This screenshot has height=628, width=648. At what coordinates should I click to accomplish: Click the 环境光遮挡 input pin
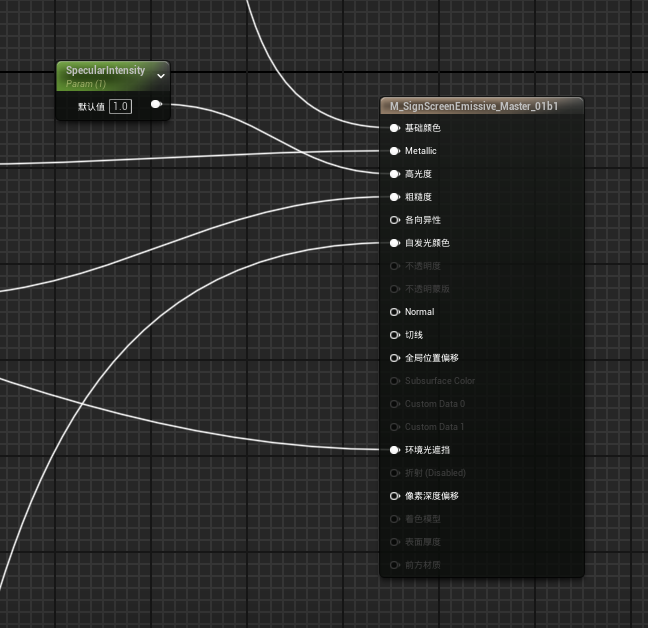(395, 450)
